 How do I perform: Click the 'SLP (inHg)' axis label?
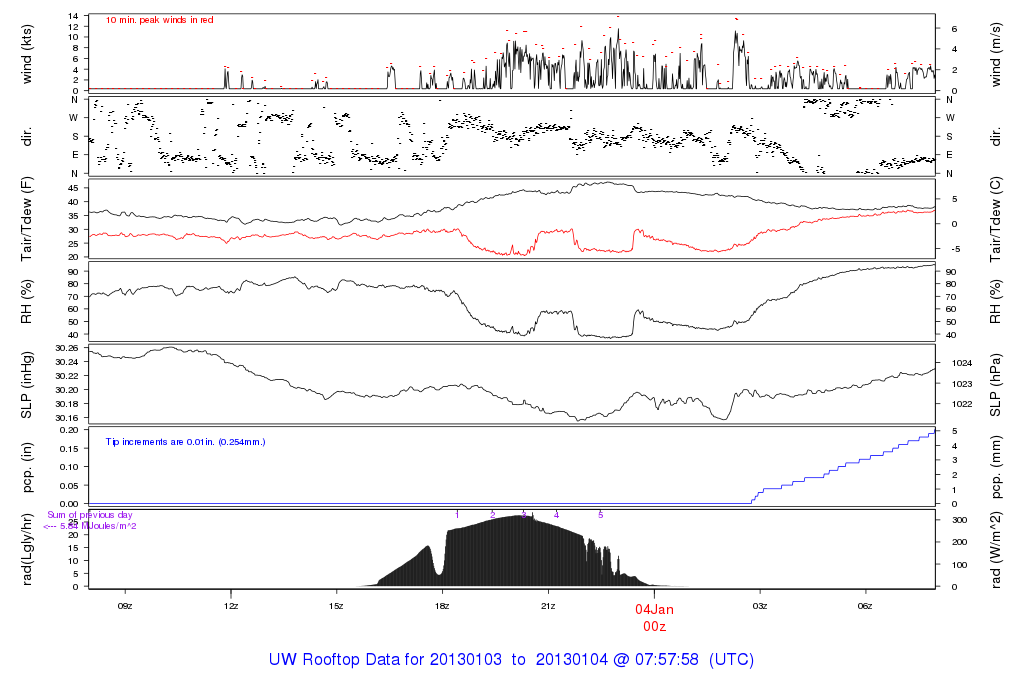27,385
